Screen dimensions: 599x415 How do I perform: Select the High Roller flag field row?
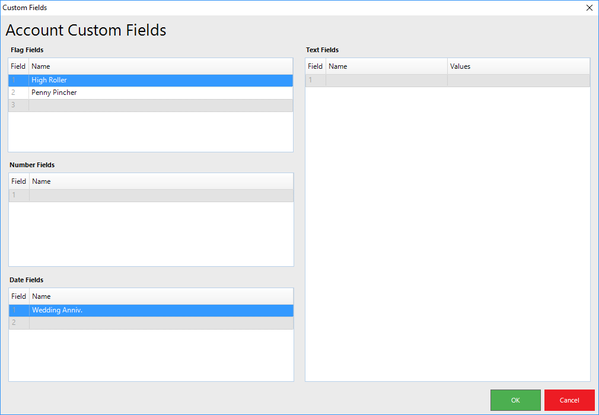click(151, 80)
